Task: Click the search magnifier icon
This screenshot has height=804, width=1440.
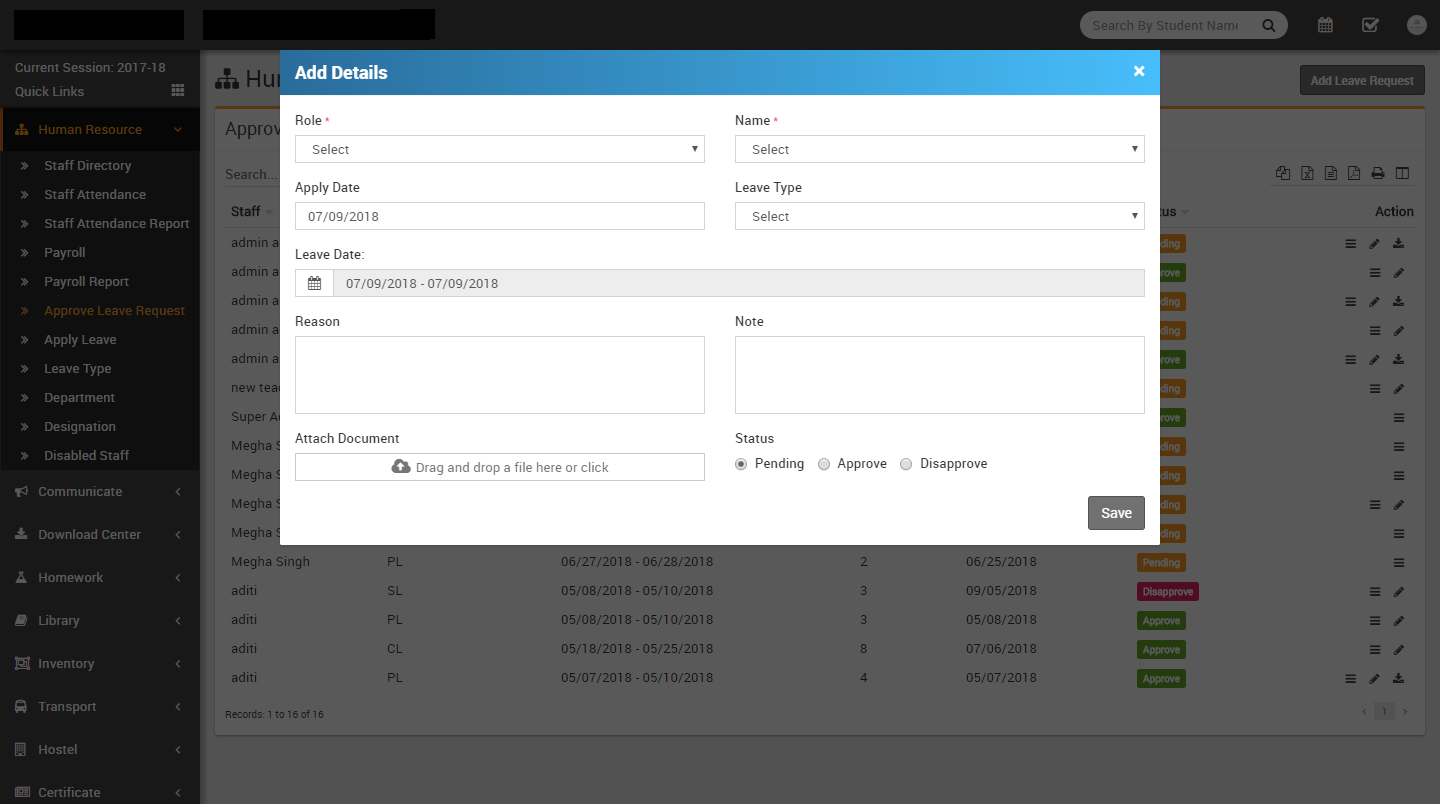Action: 1269,25
